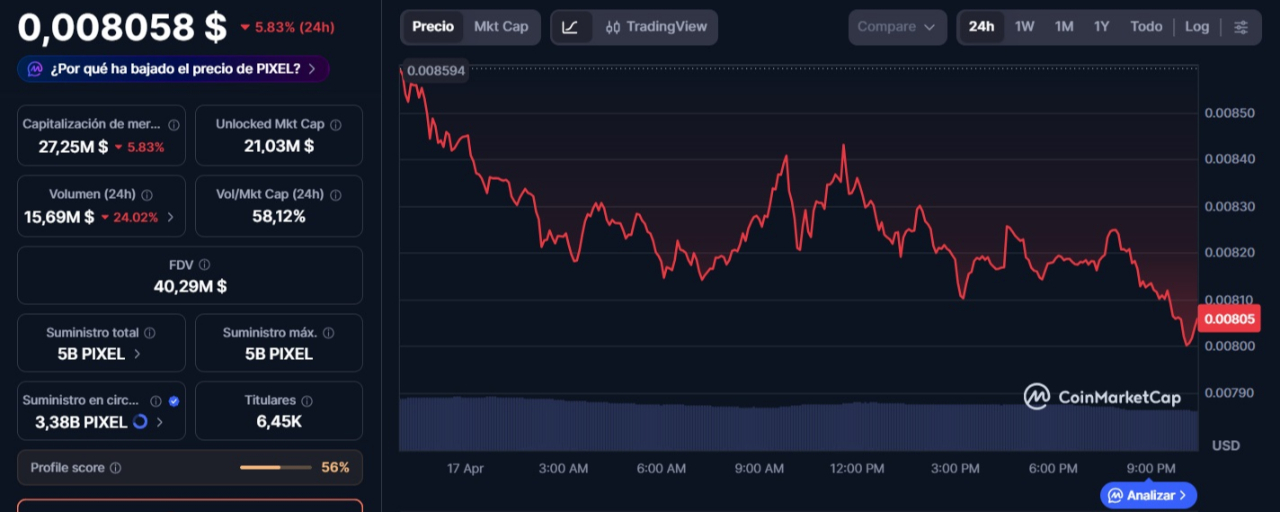The height and width of the screenshot is (512, 1280).
Task: Click the 58,12% Vol/Mkt Cap value
Action: (279, 216)
